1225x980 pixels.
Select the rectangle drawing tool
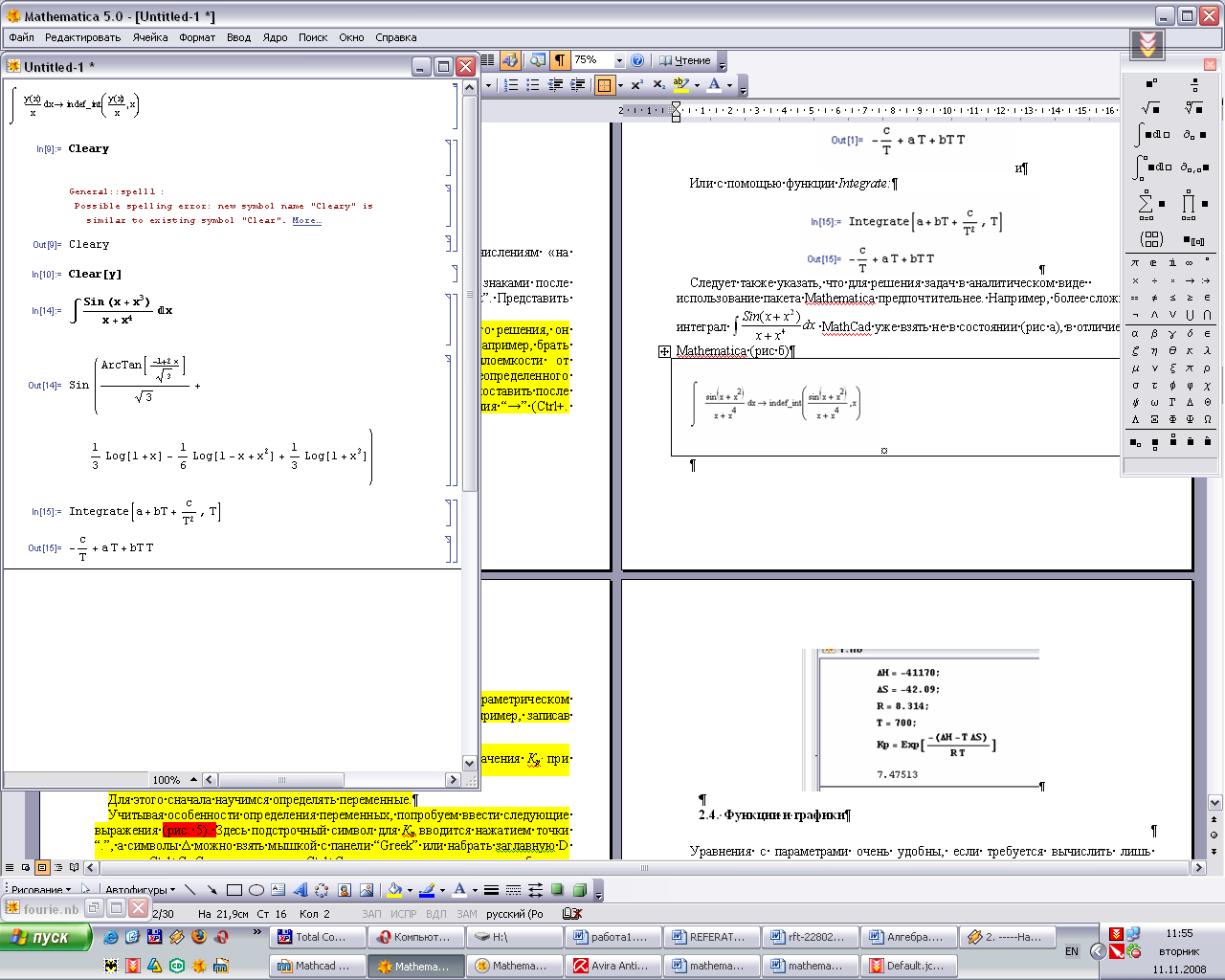coord(234,890)
